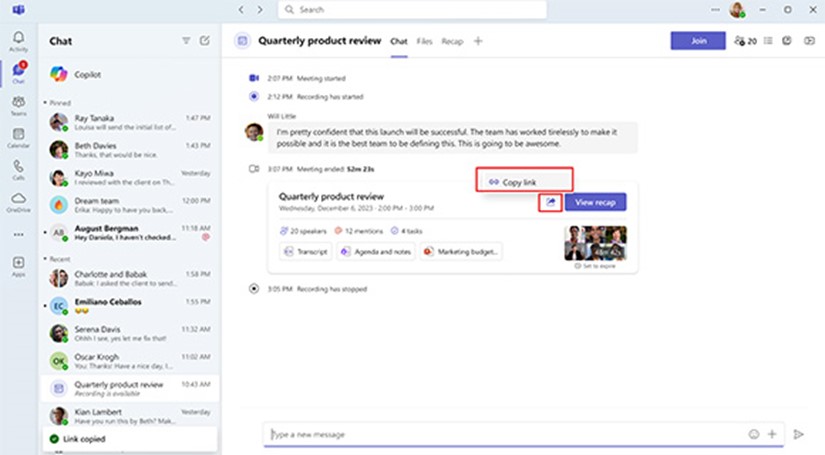Pop out the chat into new window
This screenshot has width=825, height=455.
point(809,41)
